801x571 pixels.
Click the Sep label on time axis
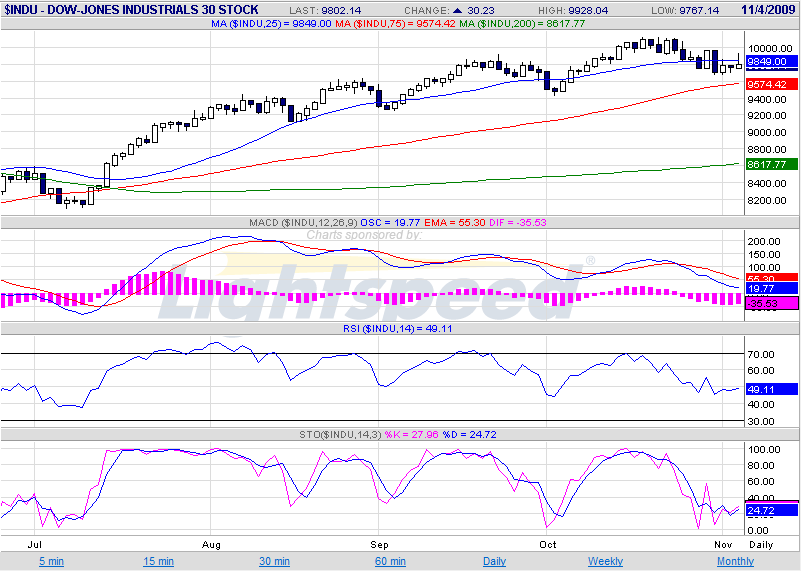pos(380,544)
